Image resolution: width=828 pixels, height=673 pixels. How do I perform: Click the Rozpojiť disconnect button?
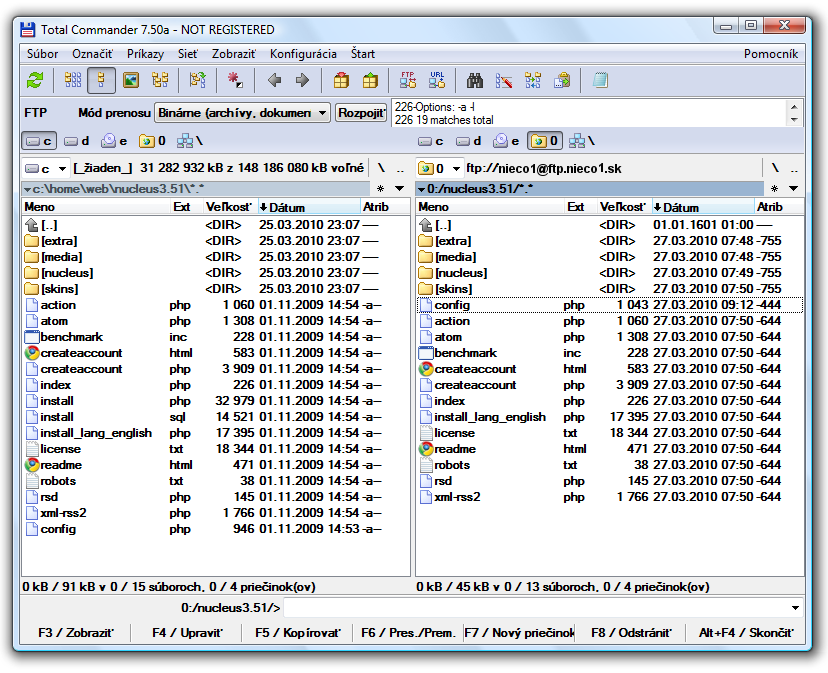[x=361, y=113]
